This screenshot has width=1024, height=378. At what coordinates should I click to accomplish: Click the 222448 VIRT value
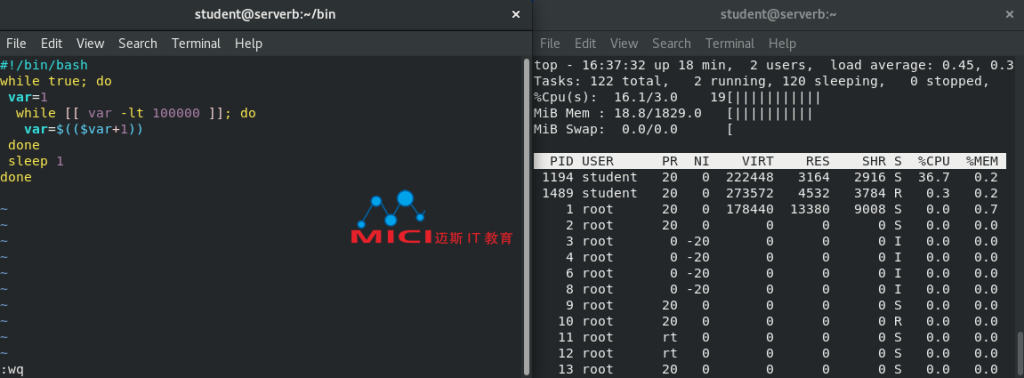pyautogui.click(x=750, y=177)
